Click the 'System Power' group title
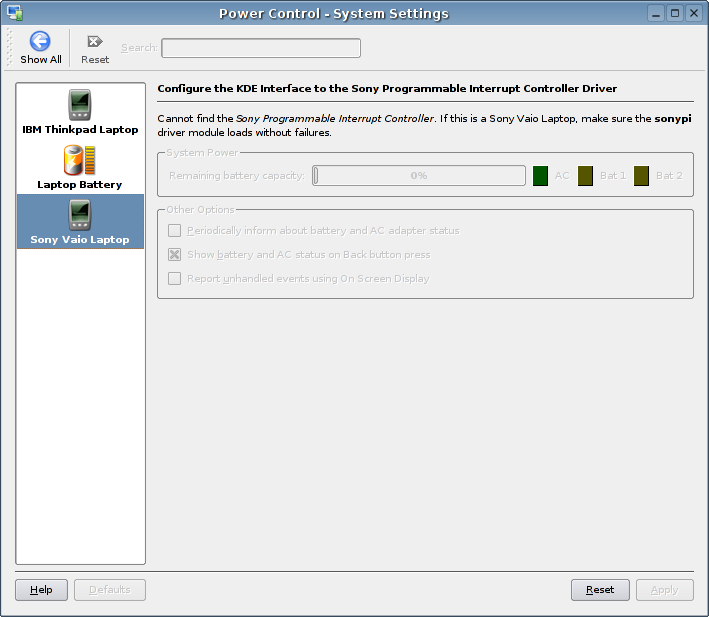Viewport: 709px width, 617px height. [x=202, y=153]
